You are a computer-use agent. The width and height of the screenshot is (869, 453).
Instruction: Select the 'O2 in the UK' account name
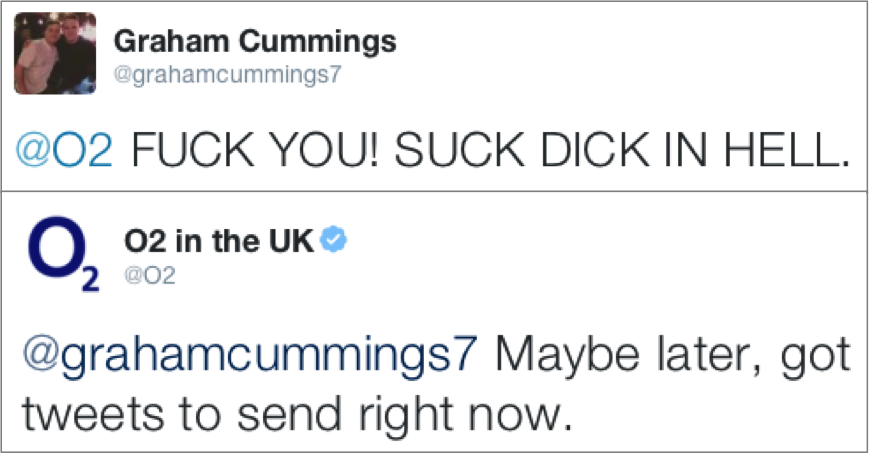(x=219, y=241)
